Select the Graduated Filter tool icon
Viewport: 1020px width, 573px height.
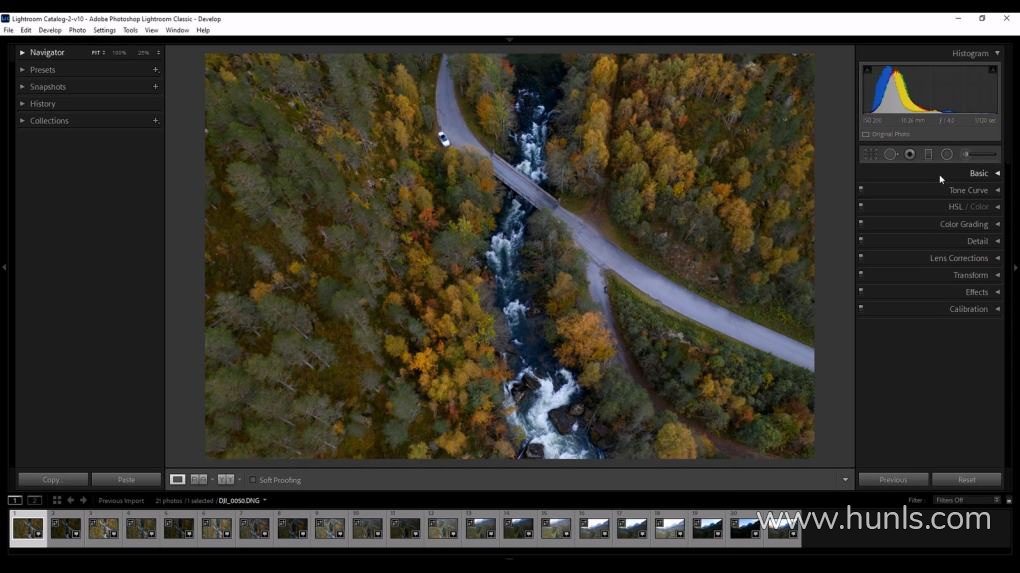click(x=929, y=154)
